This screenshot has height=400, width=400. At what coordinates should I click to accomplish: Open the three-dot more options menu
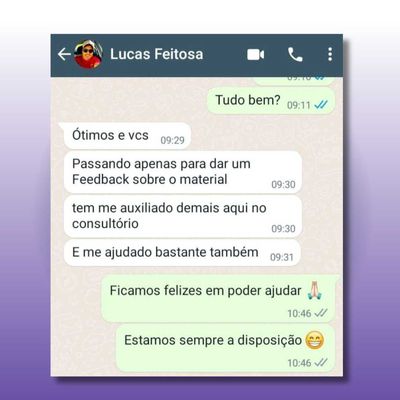coord(330,54)
